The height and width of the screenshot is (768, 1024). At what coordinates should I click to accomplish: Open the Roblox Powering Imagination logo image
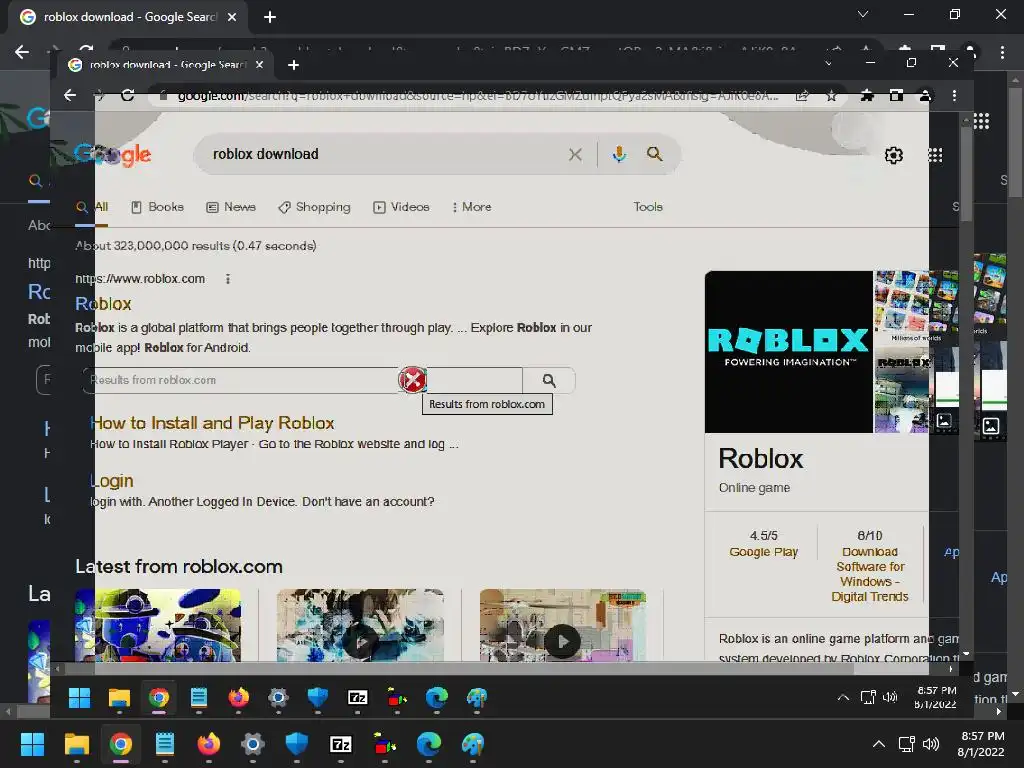(788, 351)
